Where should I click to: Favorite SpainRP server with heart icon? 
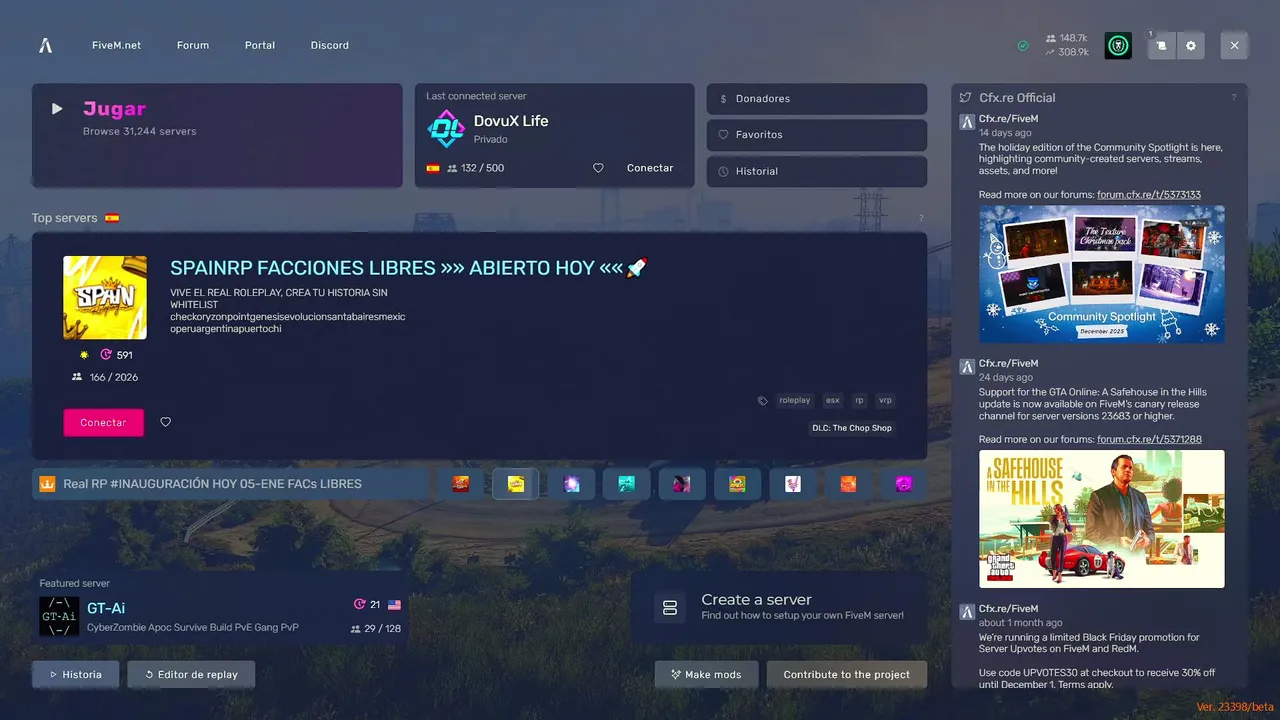166,422
